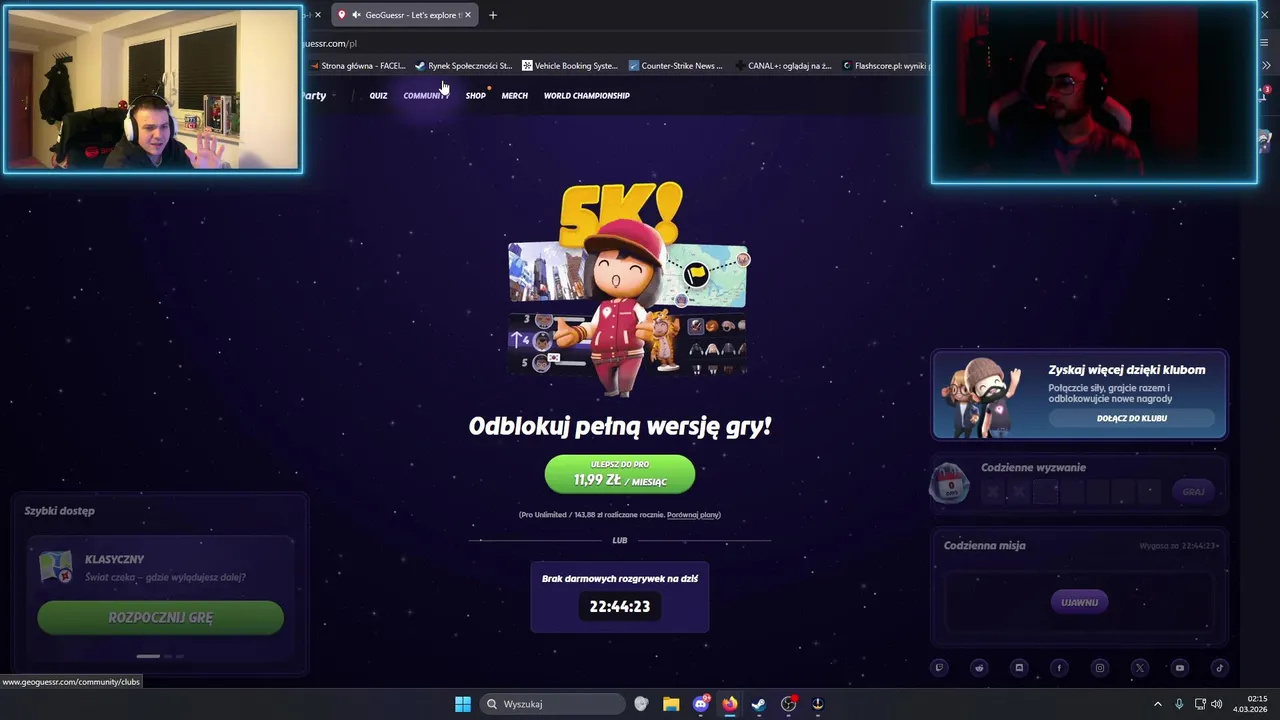Click the daily challenge Graj button
Screen dimensions: 1280x720
tap(1193, 492)
